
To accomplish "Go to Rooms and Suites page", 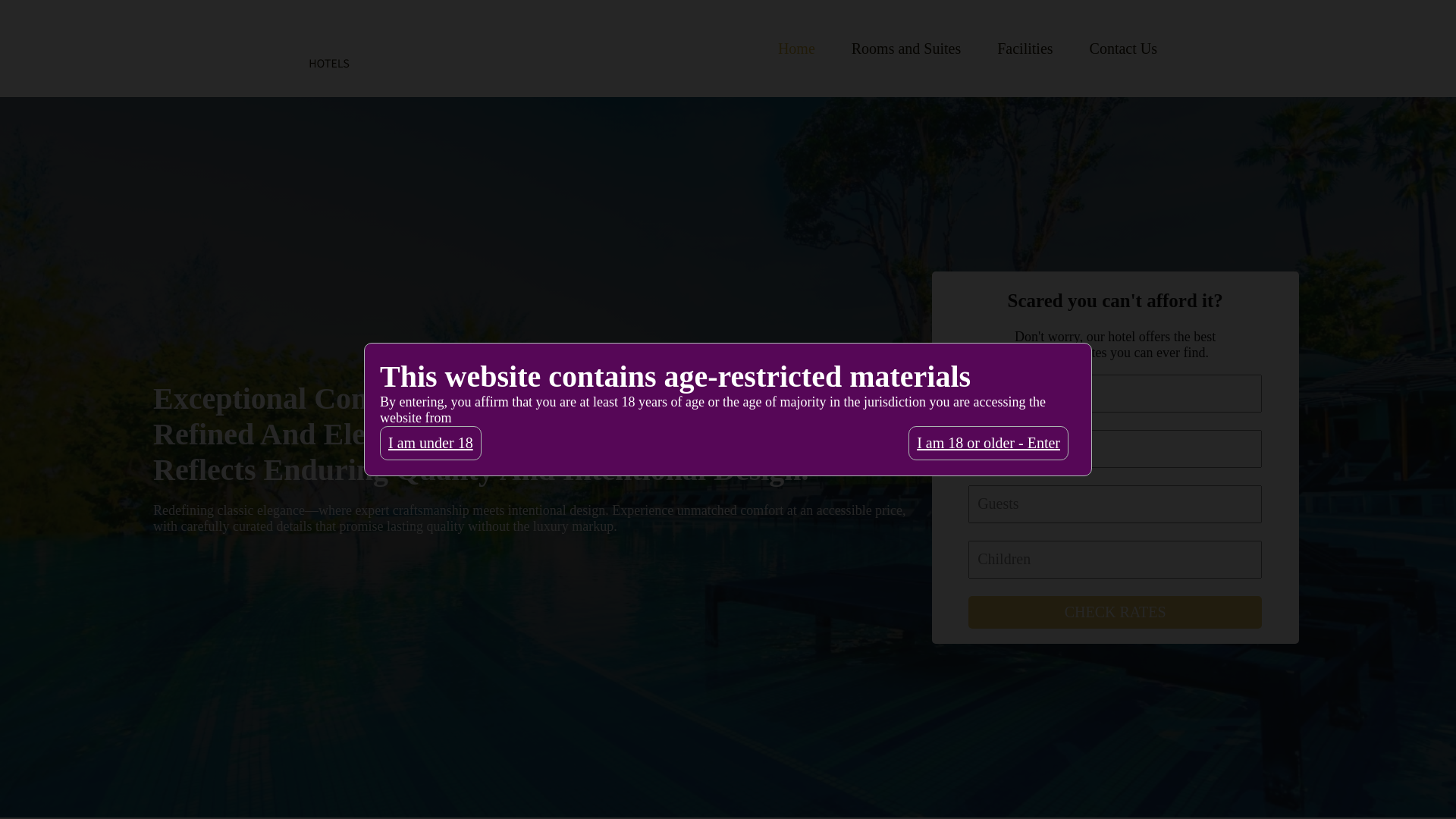I will (905, 49).
